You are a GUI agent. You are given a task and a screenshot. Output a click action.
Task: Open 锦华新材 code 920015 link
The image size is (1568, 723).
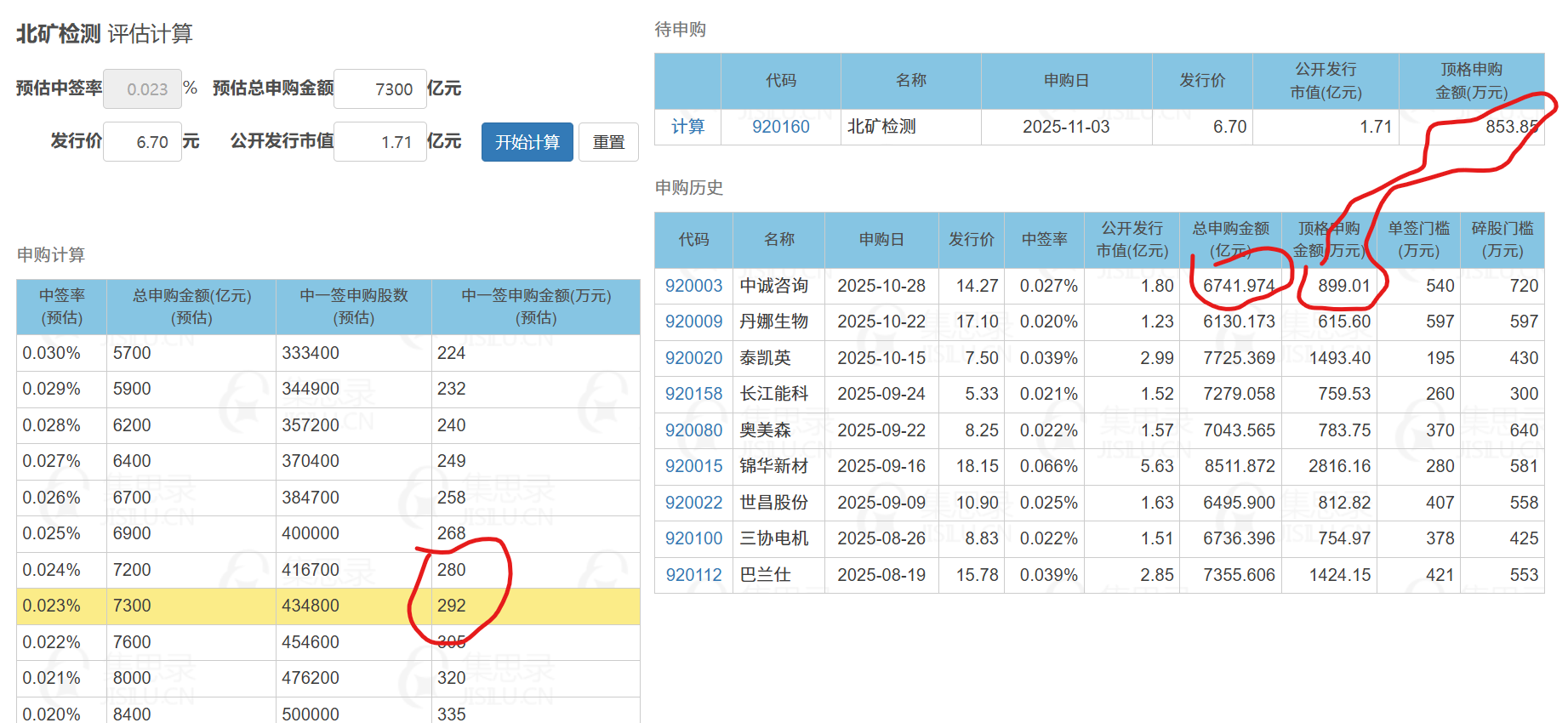(693, 466)
